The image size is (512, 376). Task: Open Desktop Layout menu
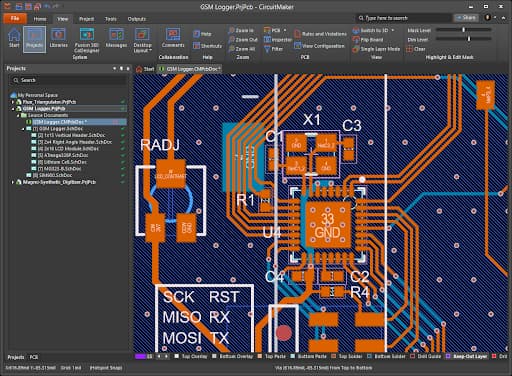tap(143, 41)
